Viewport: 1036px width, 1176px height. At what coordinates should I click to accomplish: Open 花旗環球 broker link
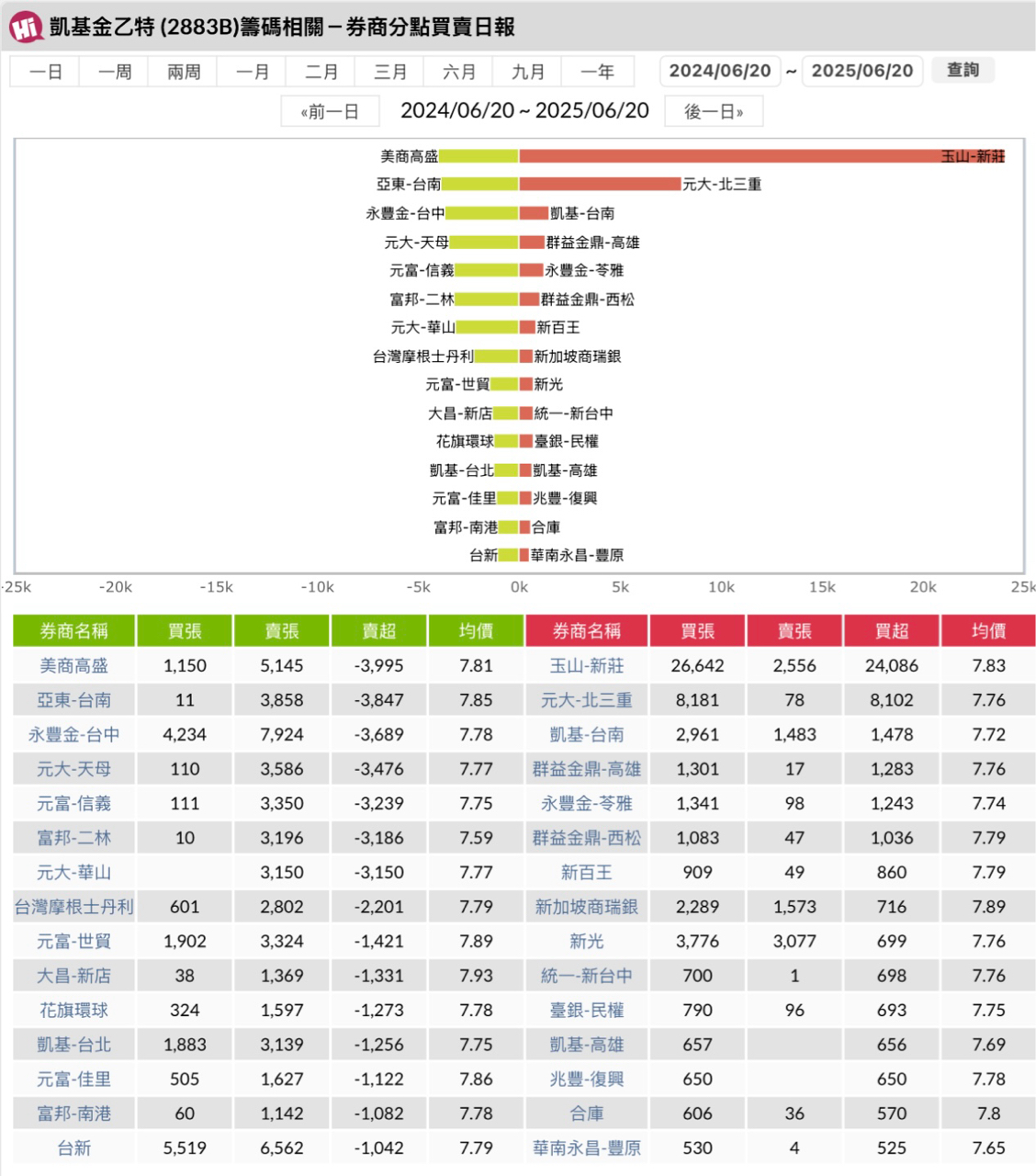73,1011
